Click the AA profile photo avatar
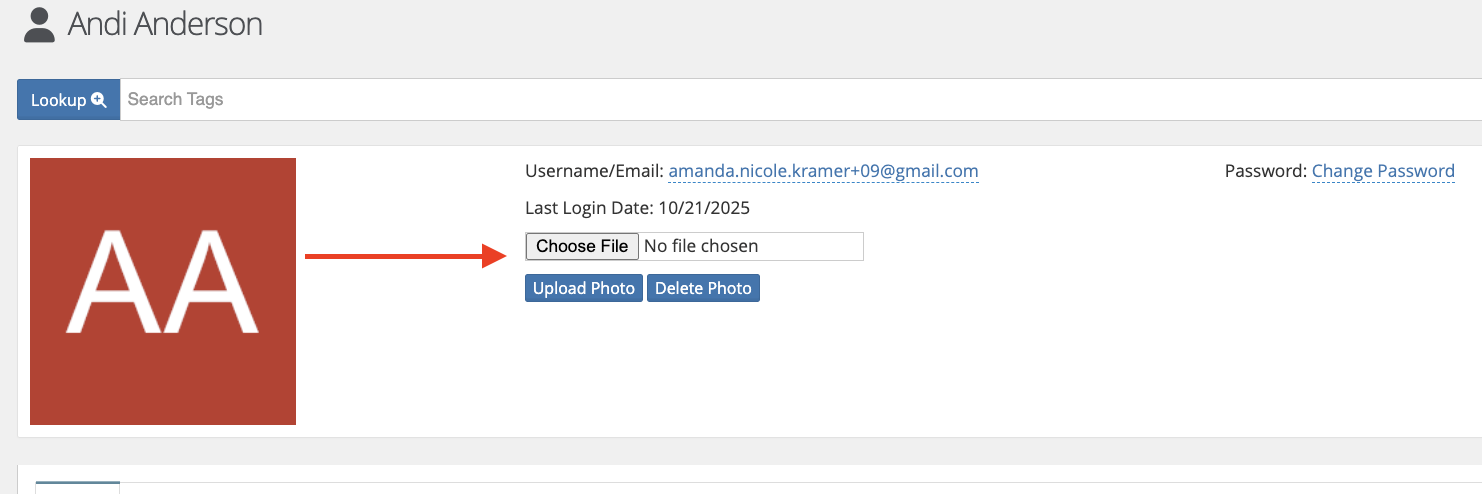 point(163,291)
